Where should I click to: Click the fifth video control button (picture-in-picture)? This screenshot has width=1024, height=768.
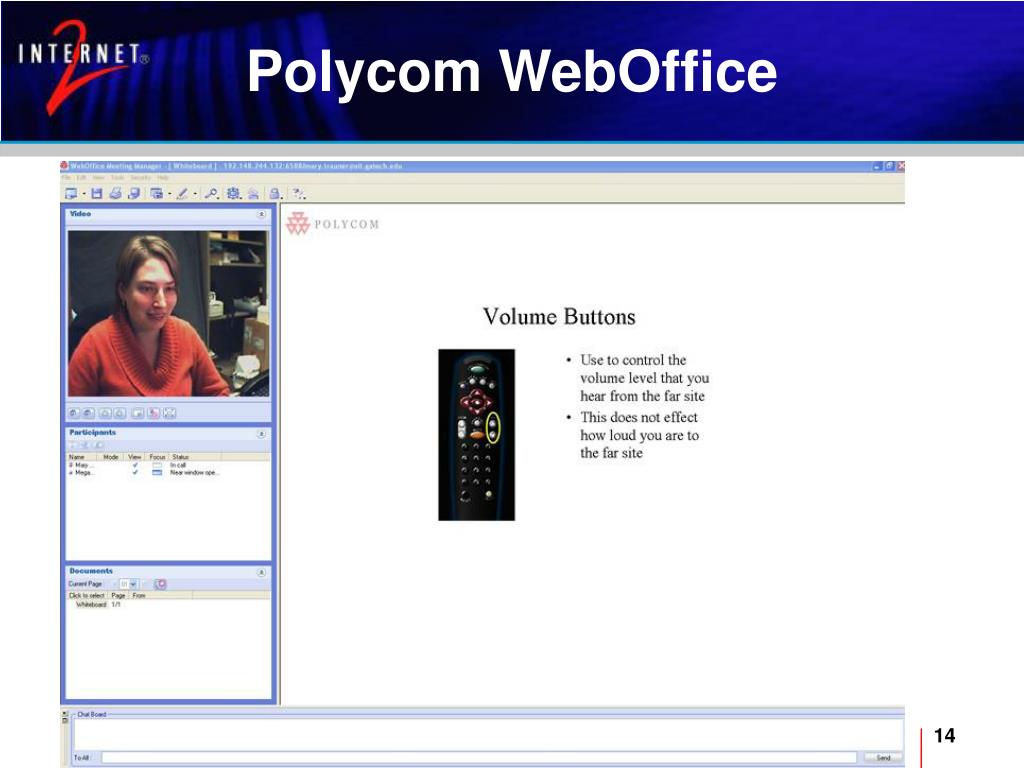pos(138,413)
